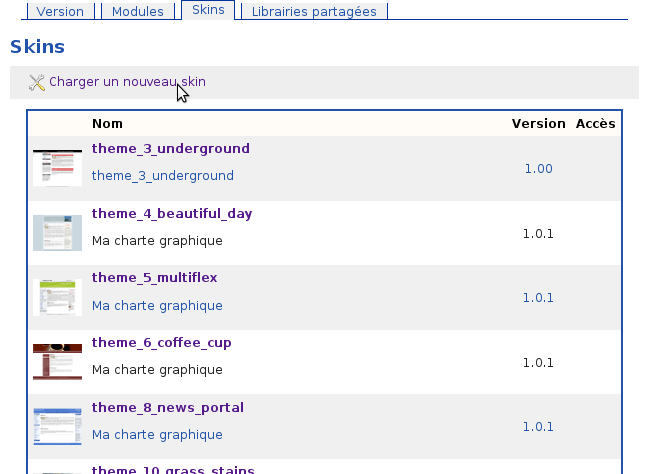Click the theme_8_news_portal preview thumbnail
Screen dimensions: 647x474
[x=57, y=426]
